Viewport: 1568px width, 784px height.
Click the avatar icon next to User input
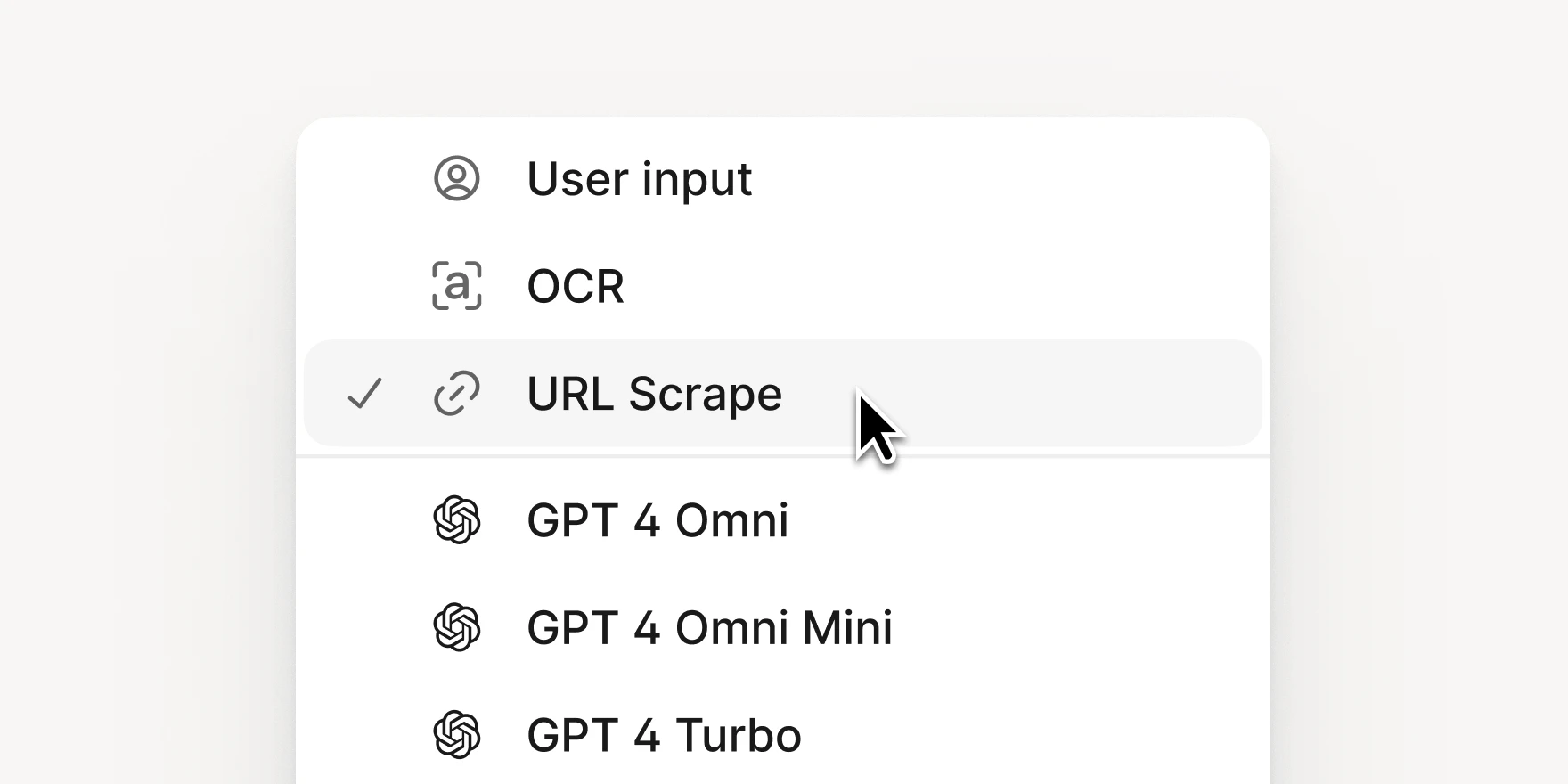click(456, 179)
